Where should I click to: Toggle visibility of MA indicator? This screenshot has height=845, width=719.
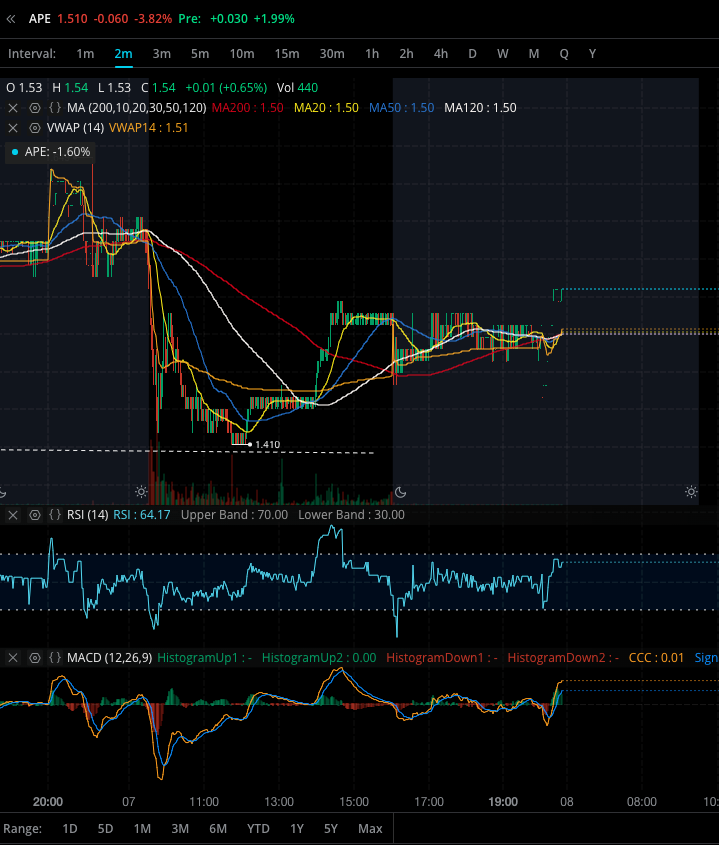tap(34, 108)
